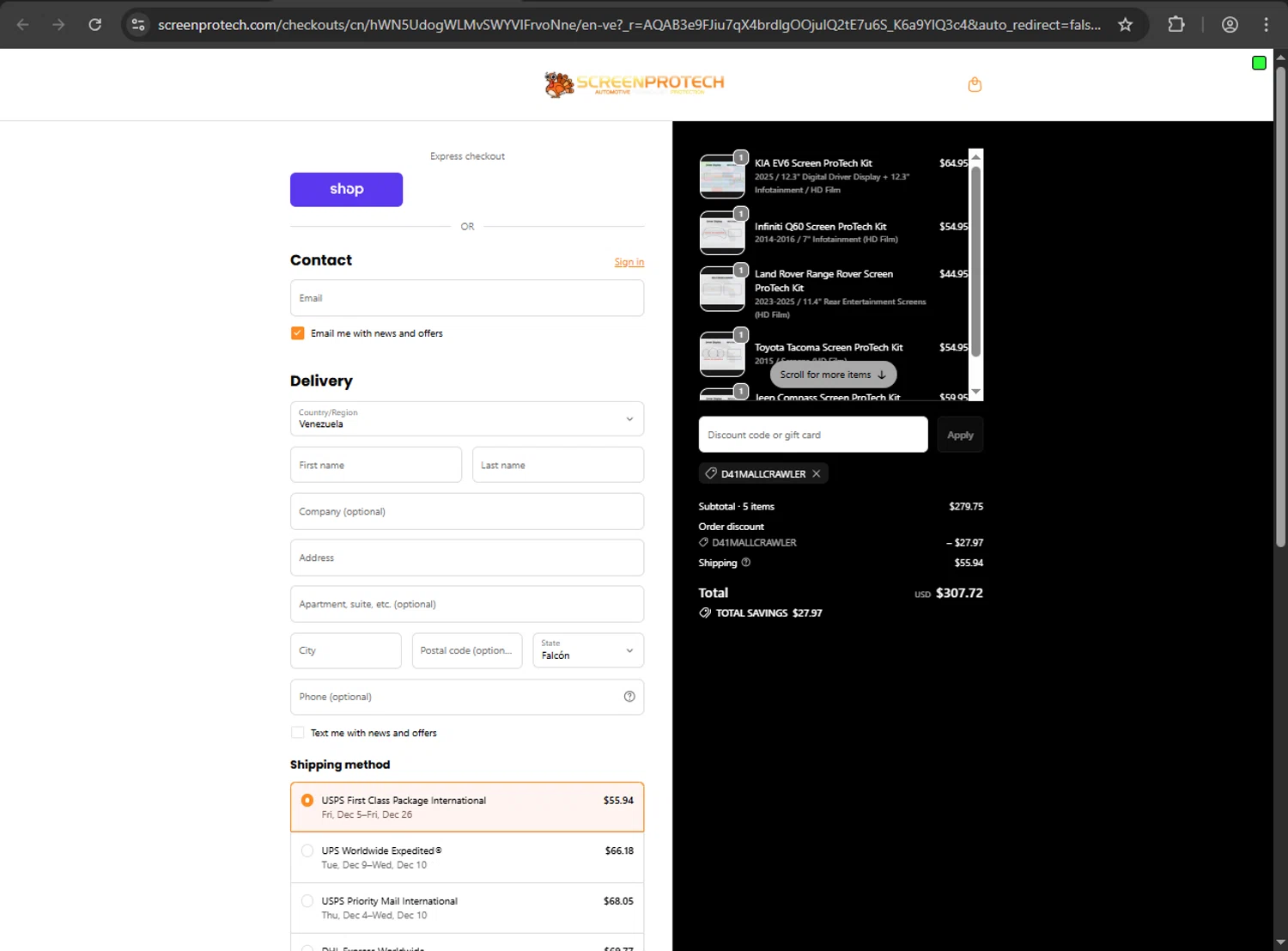The height and width of the screenshot is (951, 1288).
Task: Click the Shipping info question icon
Action: pos(745,563)
